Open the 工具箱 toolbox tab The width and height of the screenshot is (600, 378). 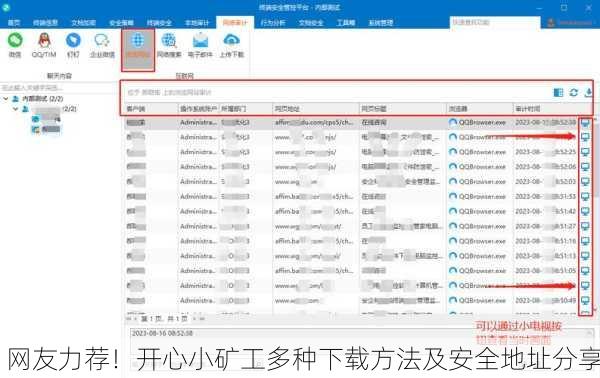pos(346,23)
